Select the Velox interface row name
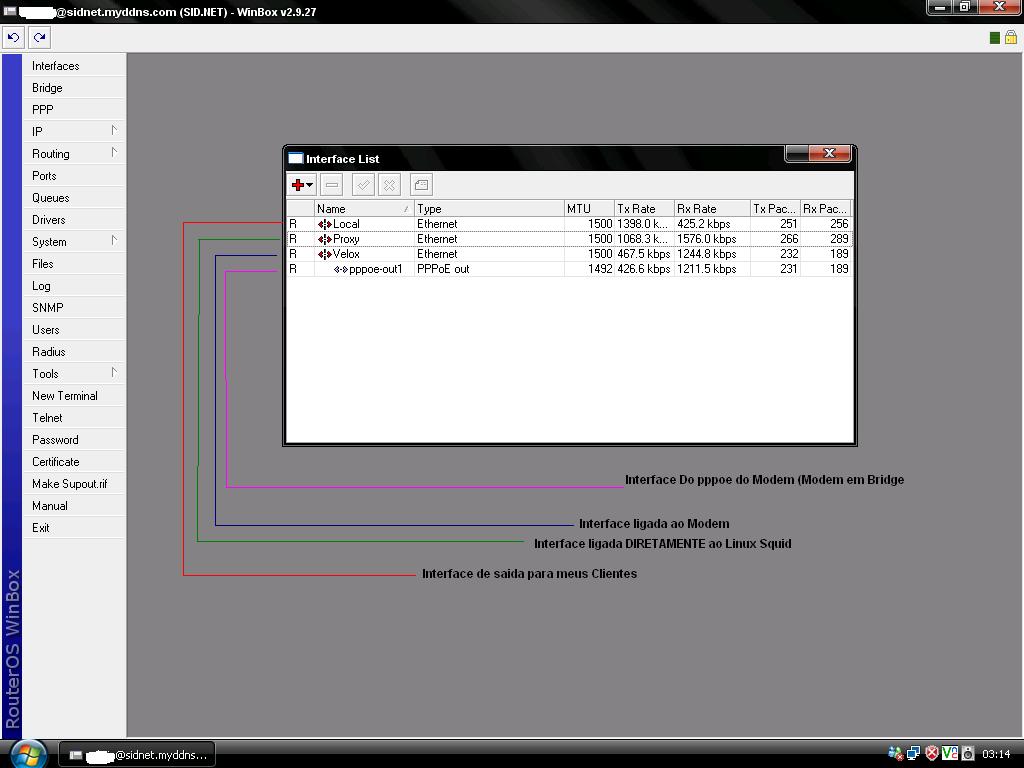Viewport: 1024px width, 768px height. coord(346,254)
